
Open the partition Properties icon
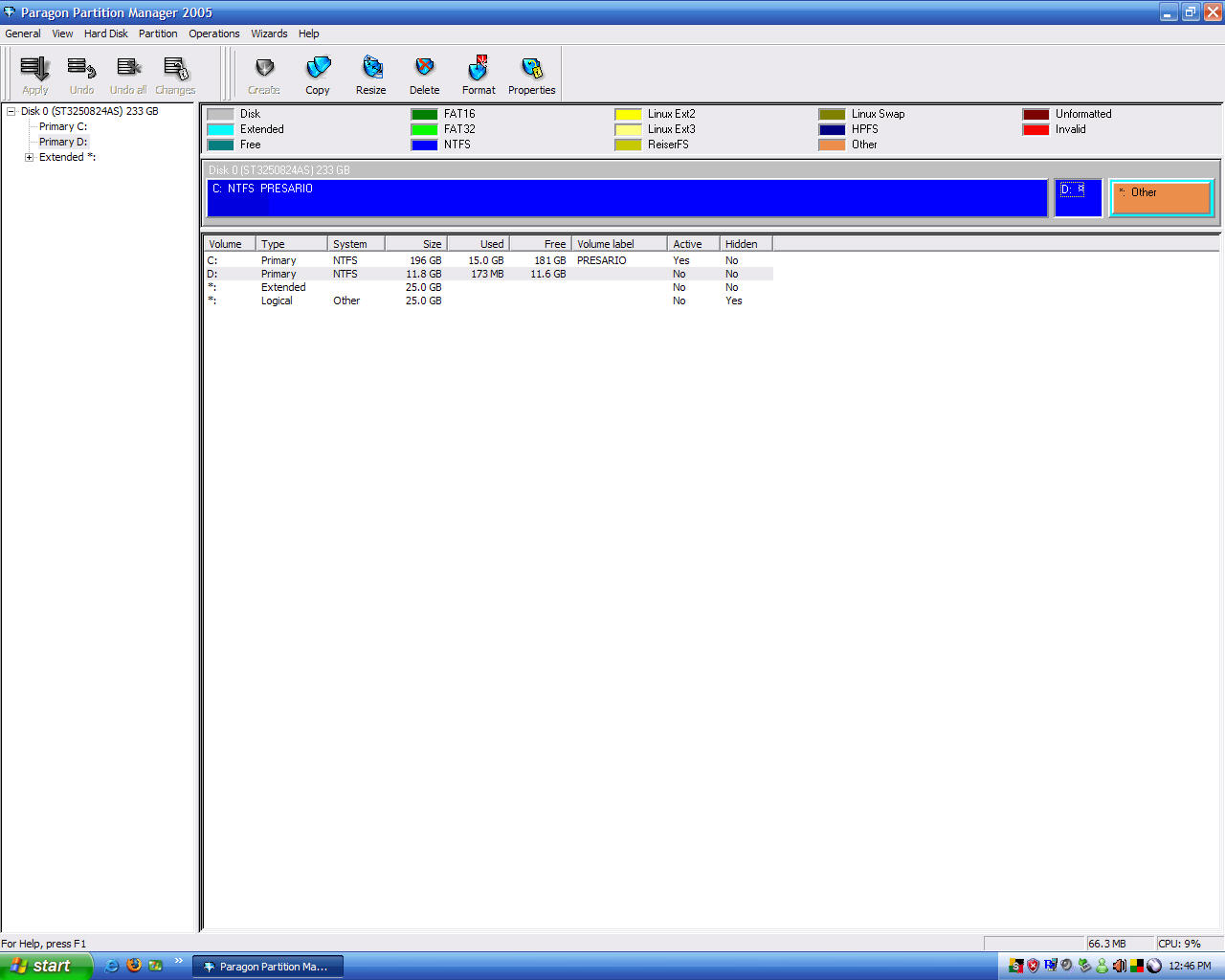[x=532, y=69]
